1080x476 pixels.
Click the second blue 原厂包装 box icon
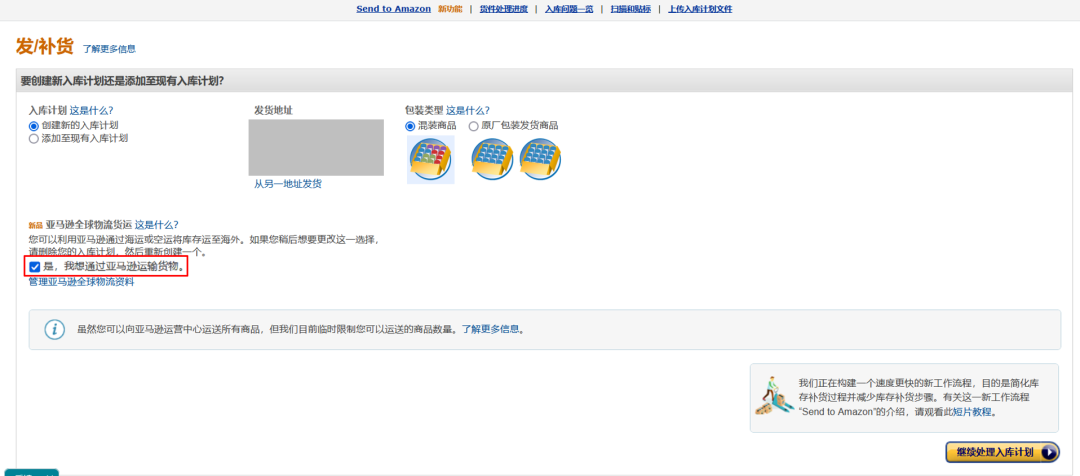[x=540, y=159]
